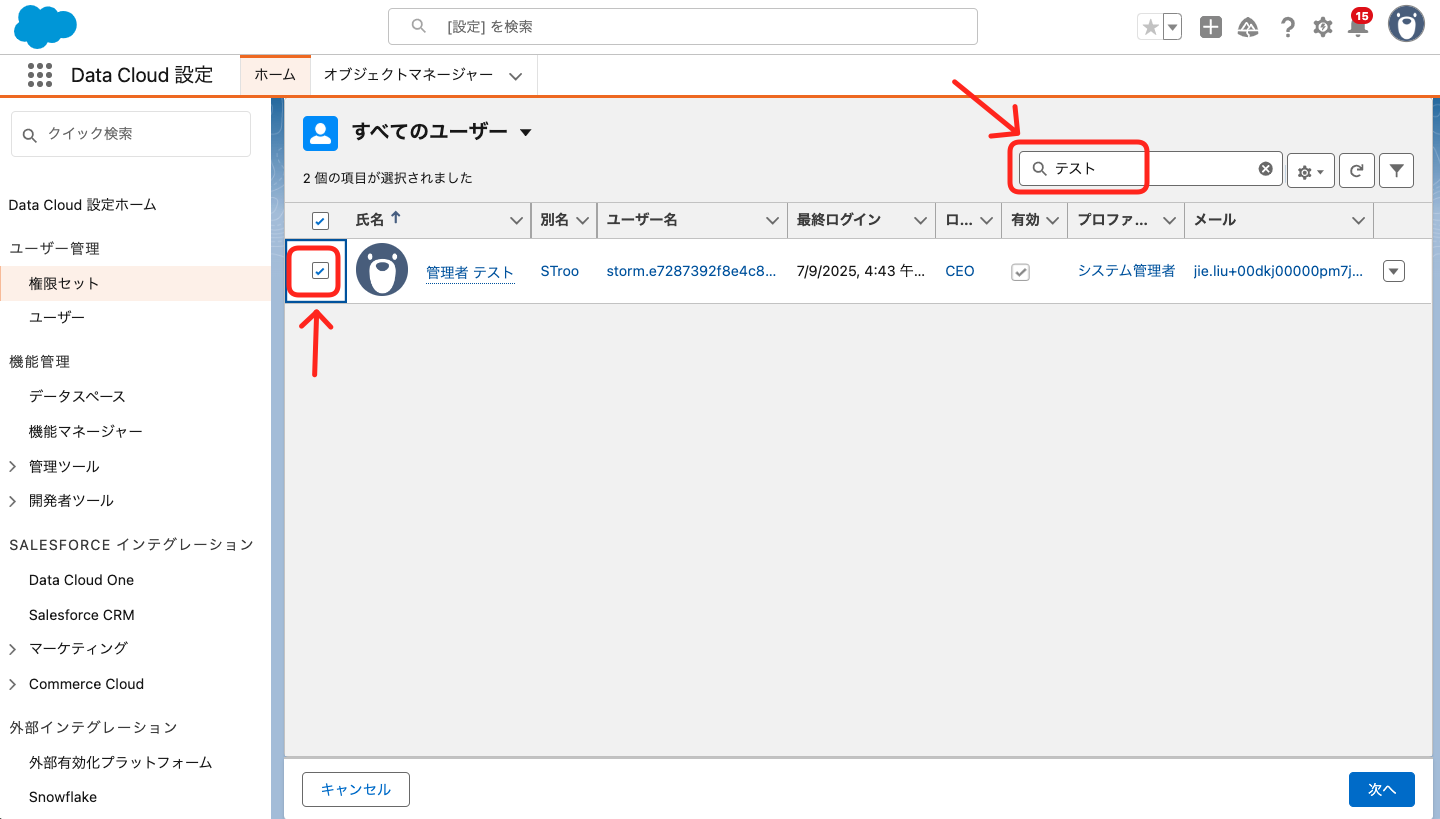1440x819 pixels.
Task: Open the App Launcher grid icon
Action: pyautogui.click(x=40, y=75)
